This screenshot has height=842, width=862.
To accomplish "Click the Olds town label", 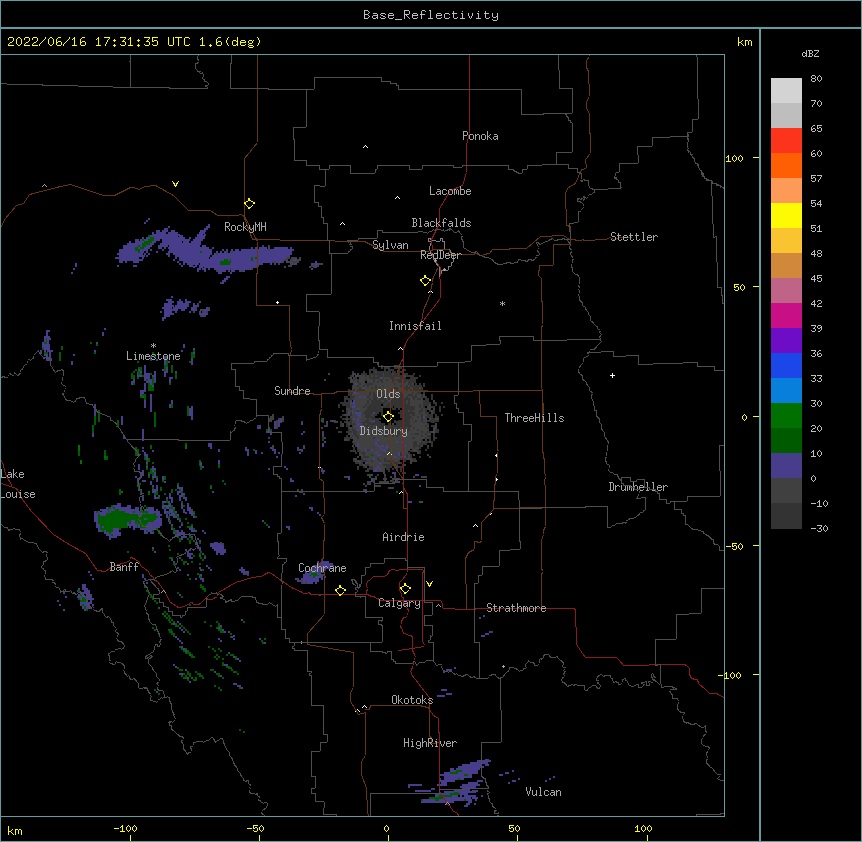I will click(388, 394).
